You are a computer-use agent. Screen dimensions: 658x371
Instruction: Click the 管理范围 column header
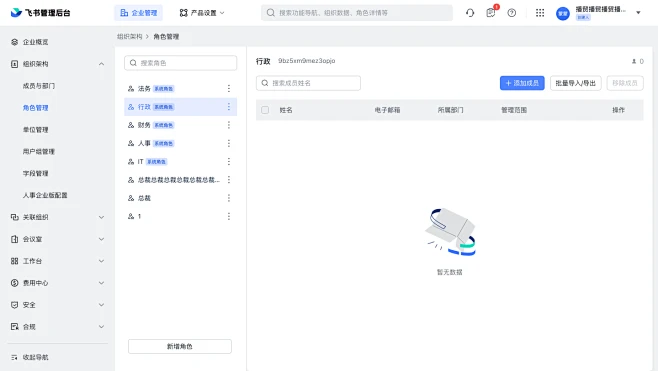pyautogui.click(x=514, y=110)
